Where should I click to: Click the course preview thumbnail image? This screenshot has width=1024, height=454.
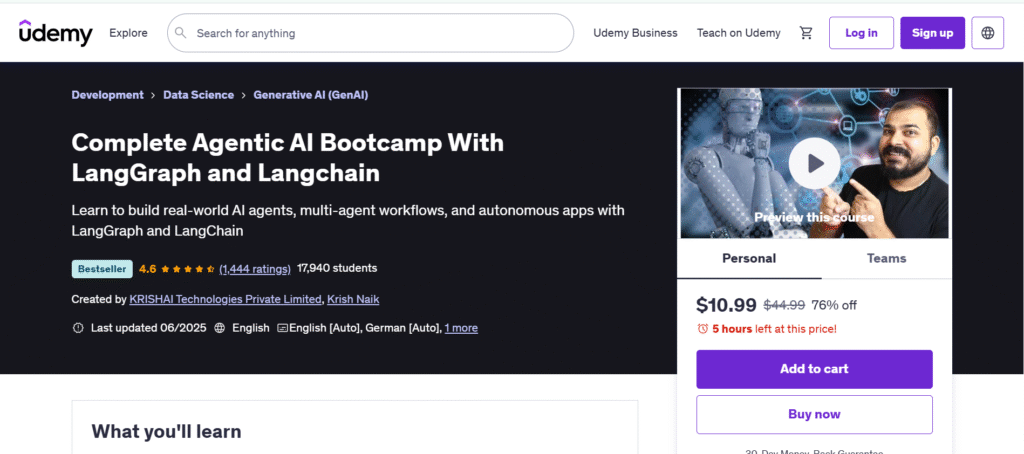[x=814, y=163]
